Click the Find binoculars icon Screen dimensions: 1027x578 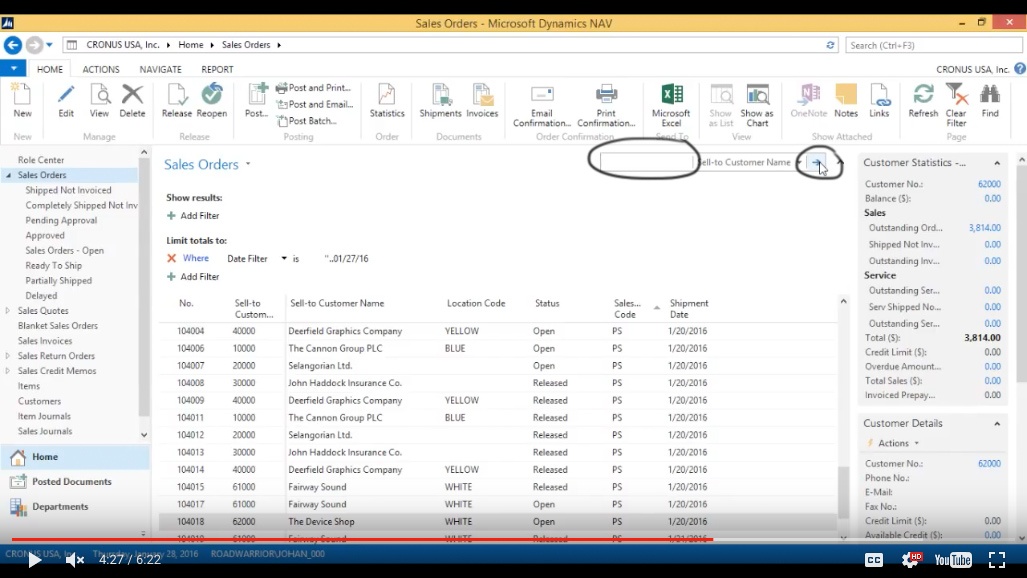(x=990, y=100)
